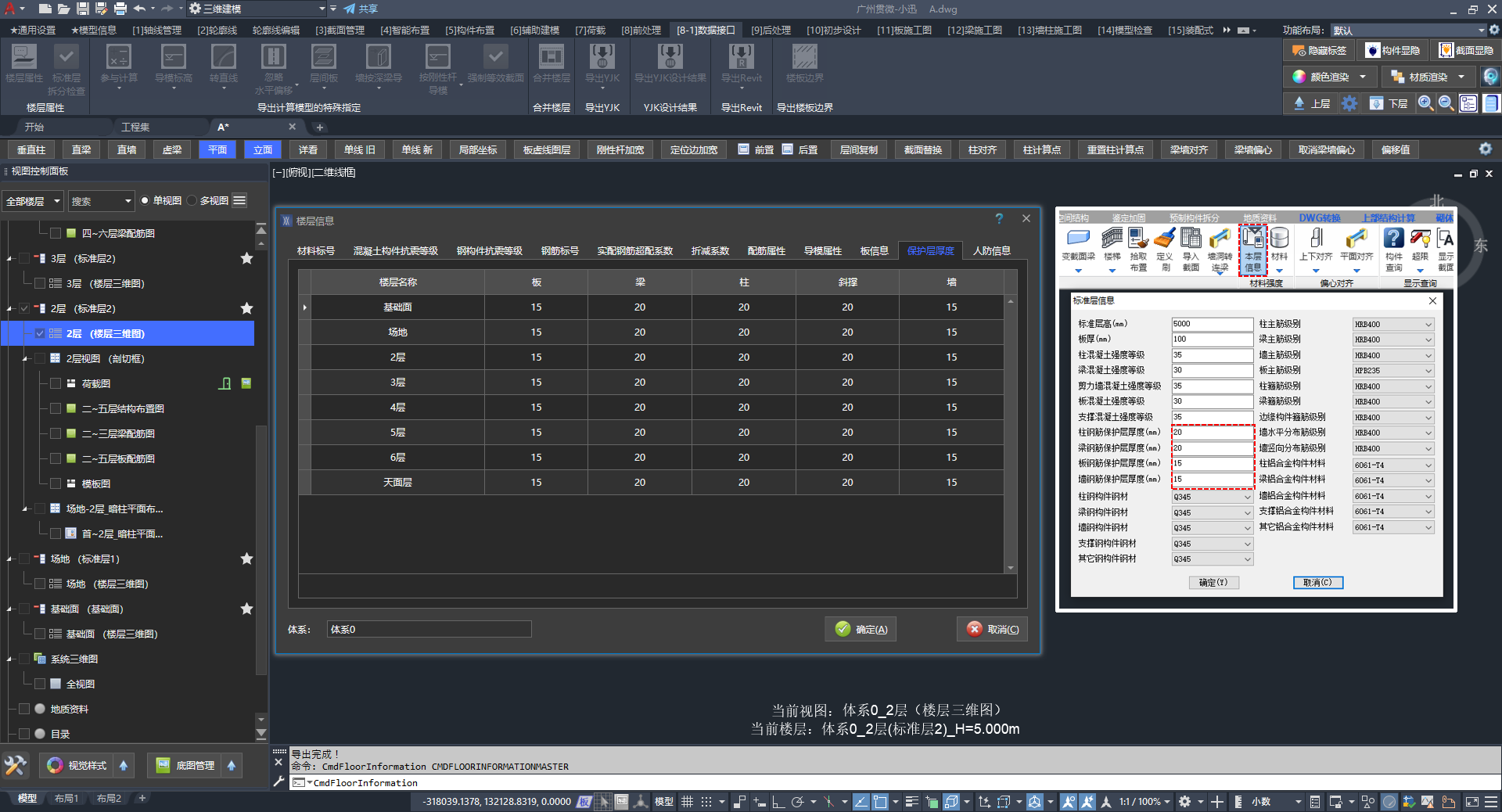The width and height of the screenshot is (1502, 812).
Task: Open 底图管理 base map manager
Action: pyautogui.click(x=185, y=765)
